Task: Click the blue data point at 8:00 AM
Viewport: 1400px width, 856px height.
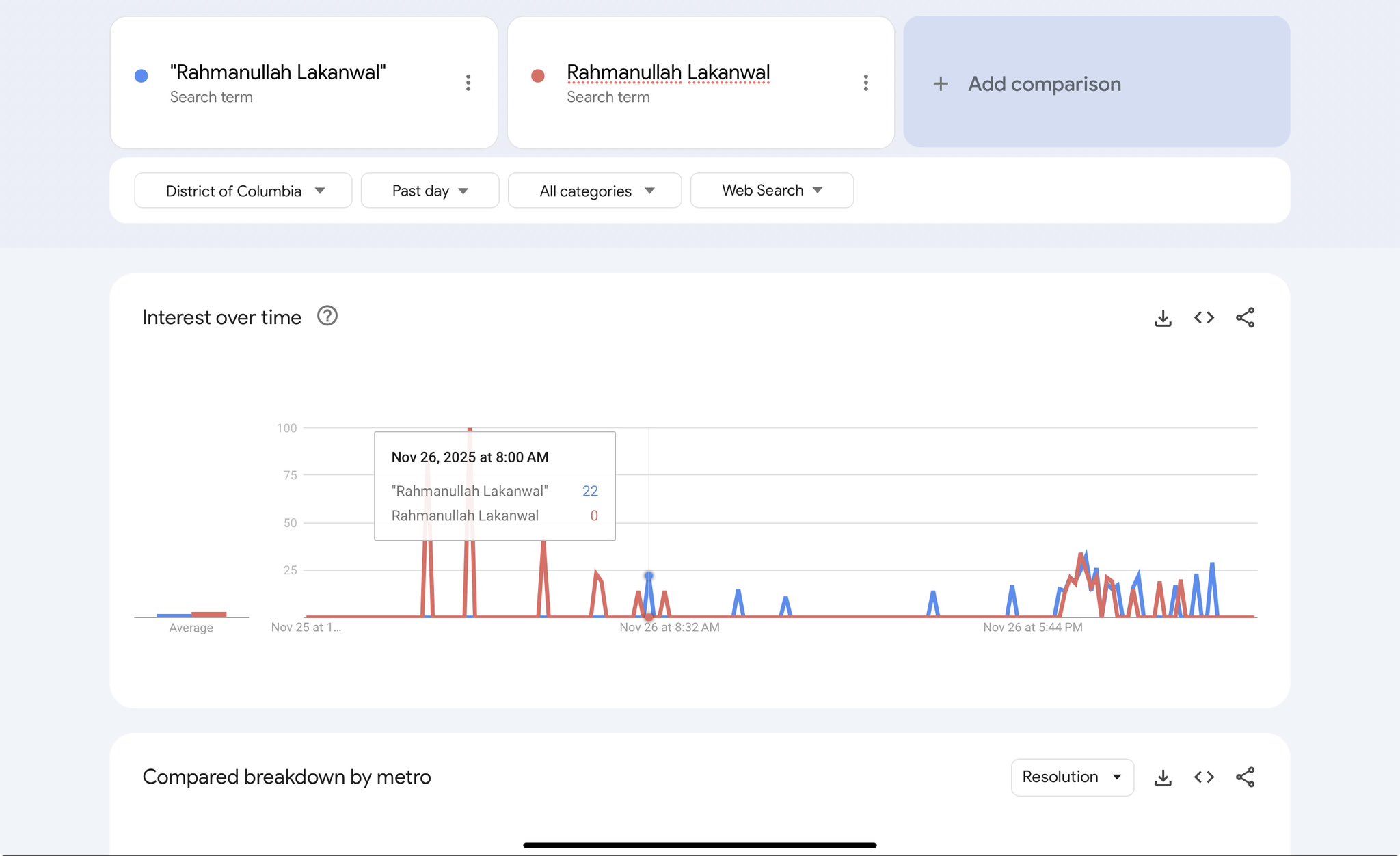Action: pos(649,576)
